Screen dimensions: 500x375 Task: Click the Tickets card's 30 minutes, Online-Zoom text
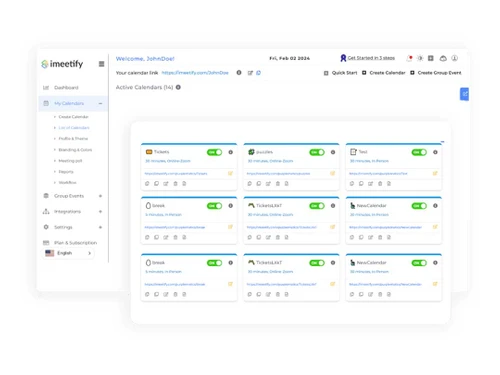[168, 161]
